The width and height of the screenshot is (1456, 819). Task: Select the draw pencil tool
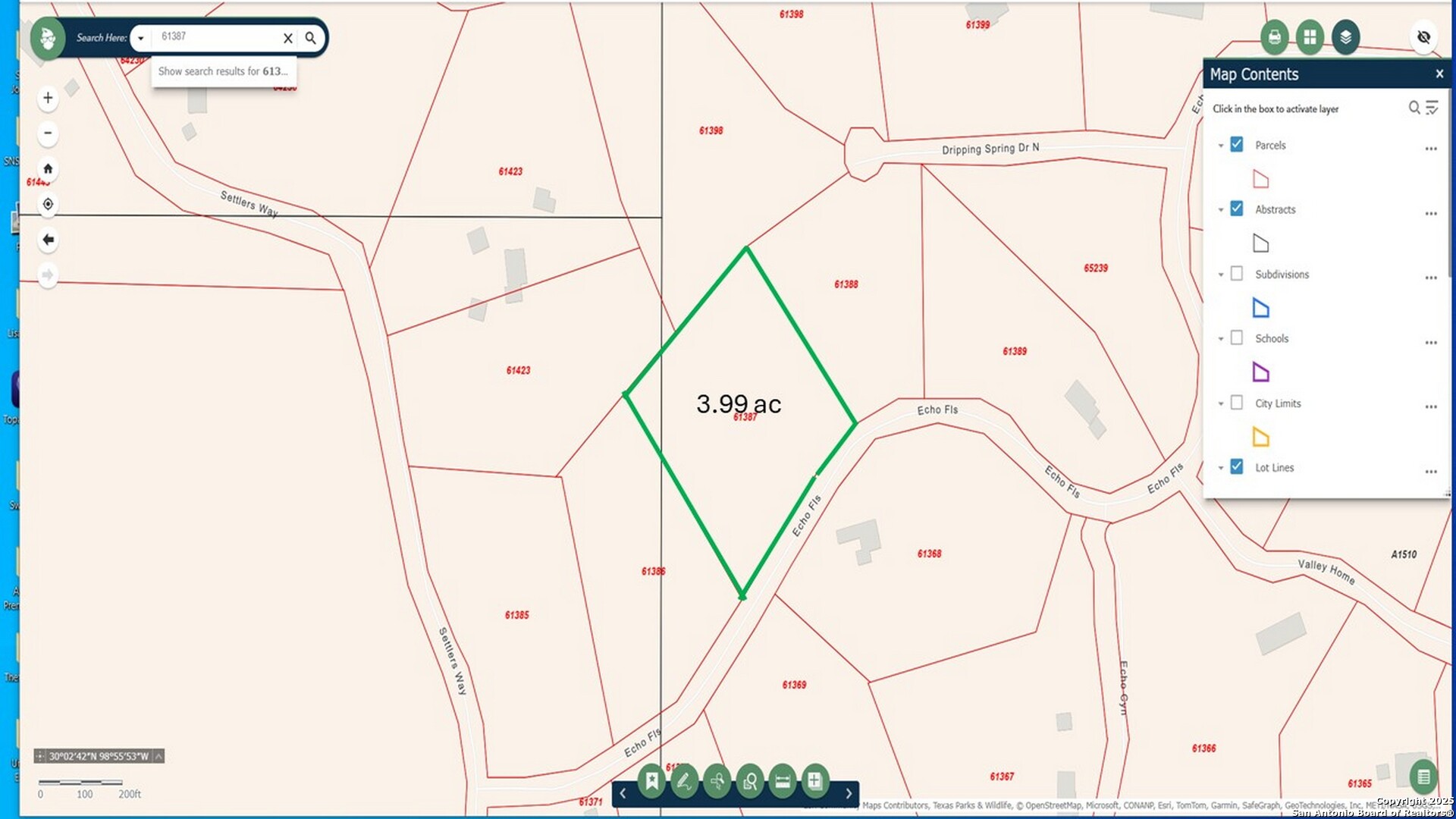coord(684,781)
